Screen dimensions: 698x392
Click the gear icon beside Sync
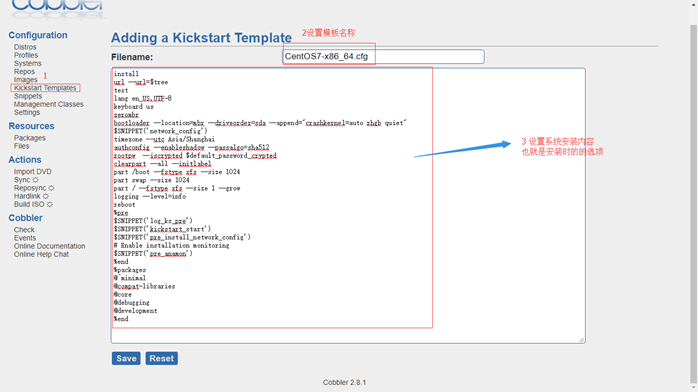tap(35, 180)
